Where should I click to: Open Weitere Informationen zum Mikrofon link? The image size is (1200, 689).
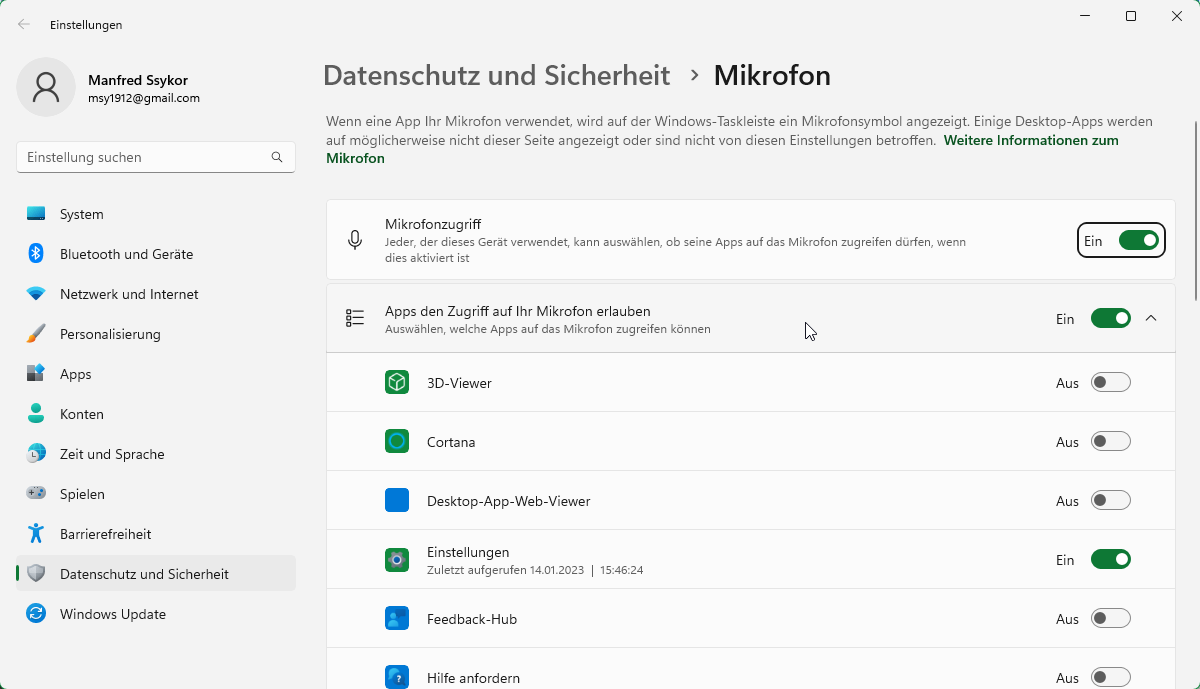click(1030, 141)
